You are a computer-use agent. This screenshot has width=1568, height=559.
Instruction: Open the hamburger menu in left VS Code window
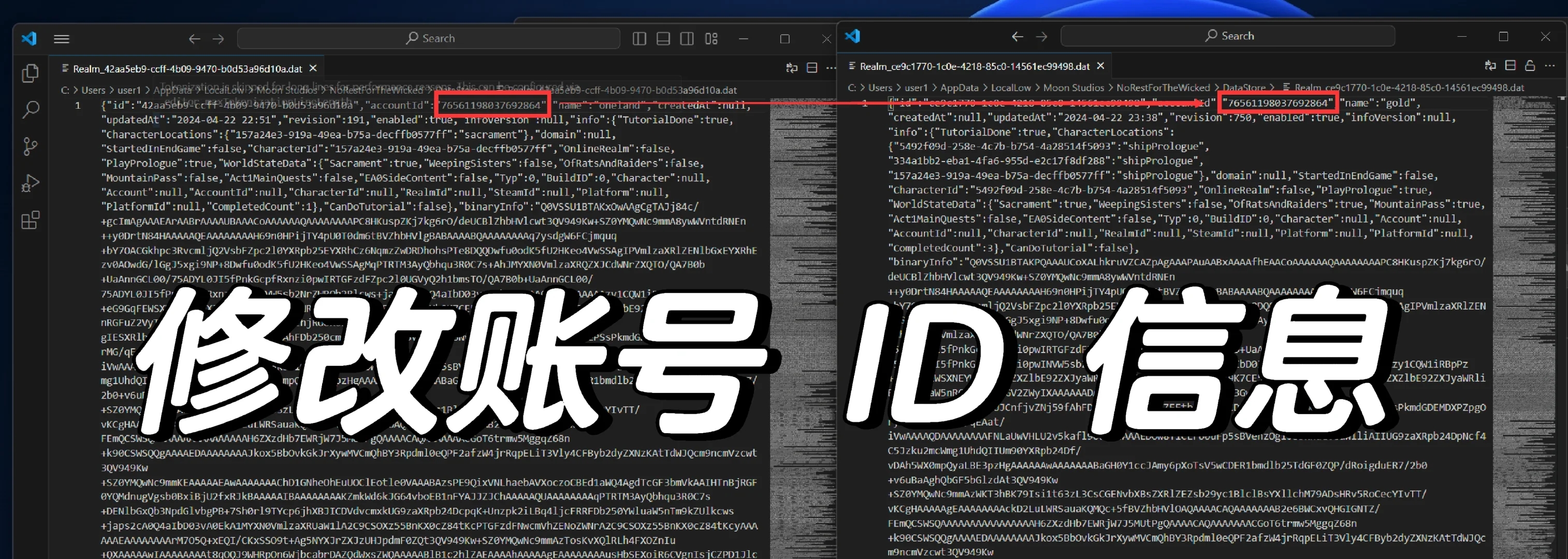[x=62, y=39]
